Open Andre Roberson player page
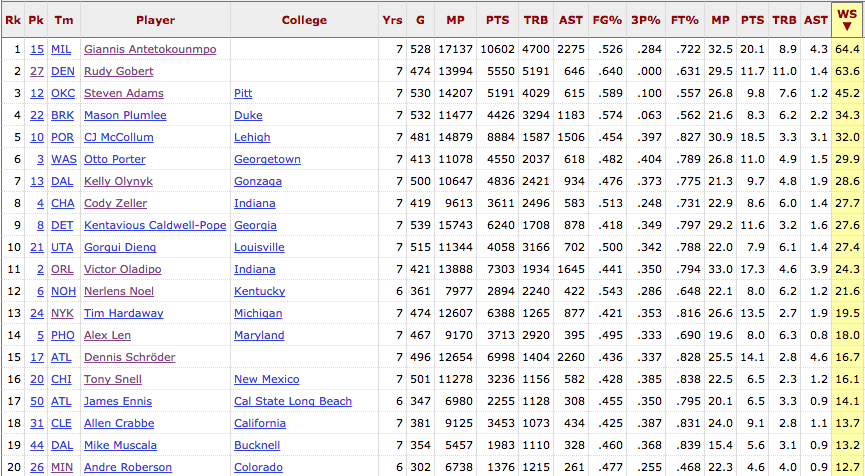Screen dimensions: 865x476 (128, 467)
